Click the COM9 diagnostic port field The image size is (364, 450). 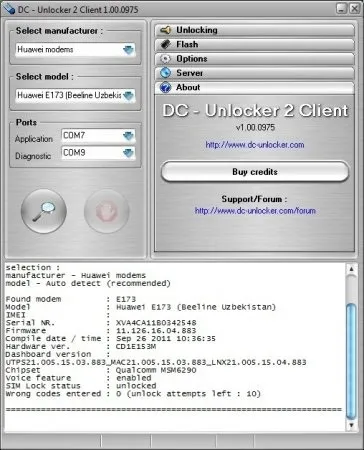click(x=98, y=153)
